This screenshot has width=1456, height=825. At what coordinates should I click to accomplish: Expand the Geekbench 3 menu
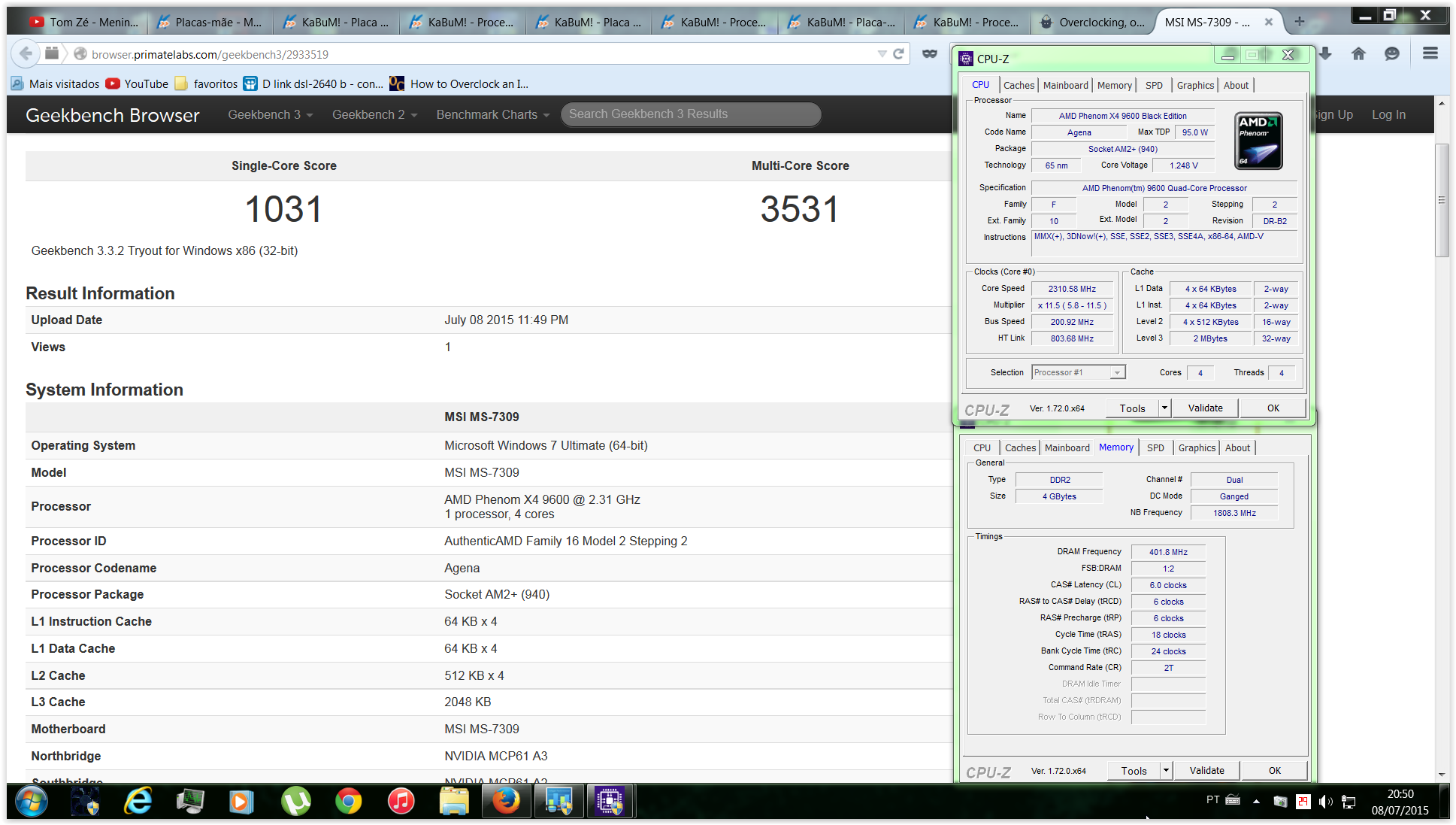pyautogui.click(x=270, y=114)
